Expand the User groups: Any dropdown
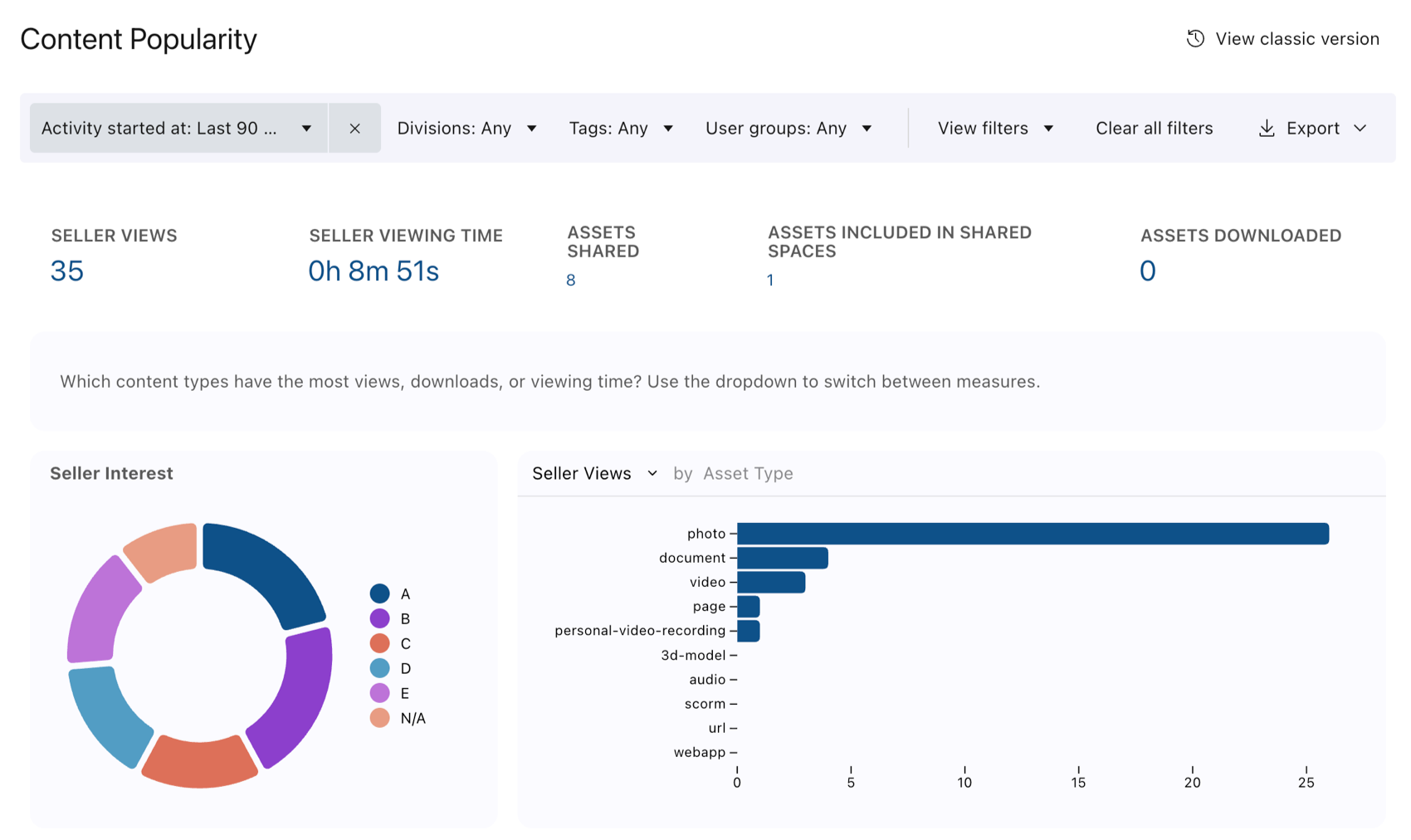Screen dimensions: 1411x840 (788, 128)
